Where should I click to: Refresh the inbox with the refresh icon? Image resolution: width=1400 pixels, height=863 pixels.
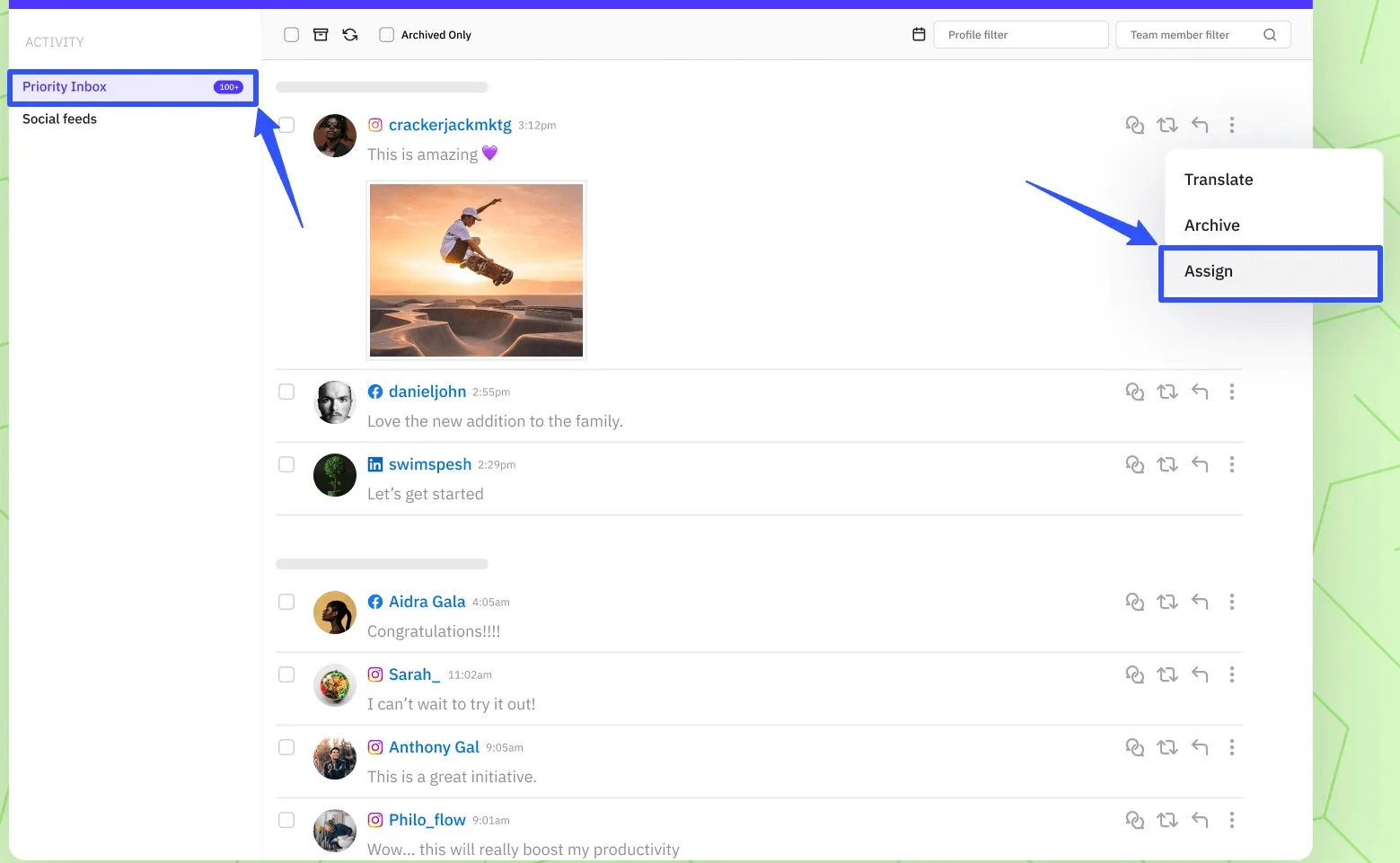[x=349, y=34]
